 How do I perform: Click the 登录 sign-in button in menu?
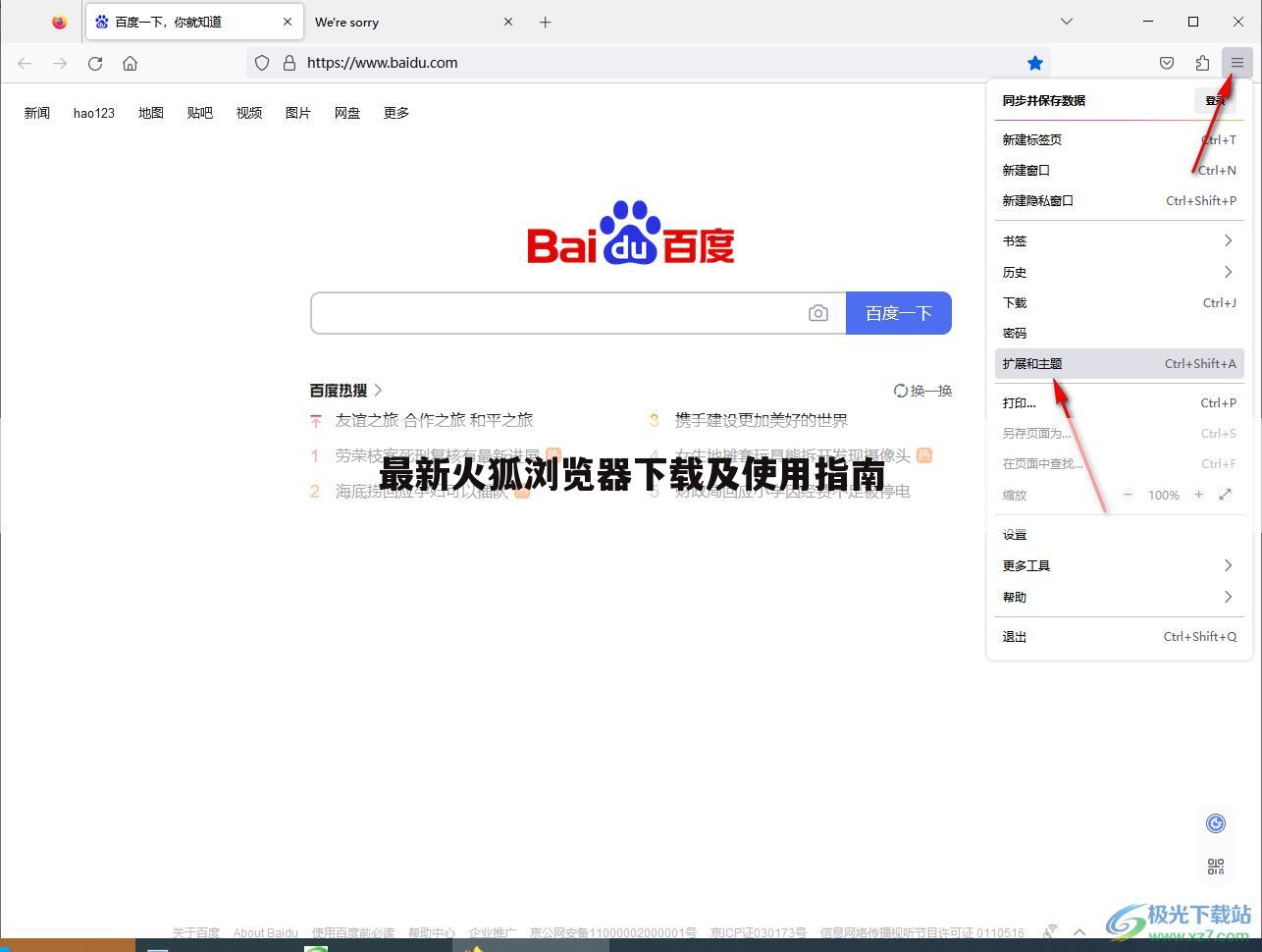1216,100
